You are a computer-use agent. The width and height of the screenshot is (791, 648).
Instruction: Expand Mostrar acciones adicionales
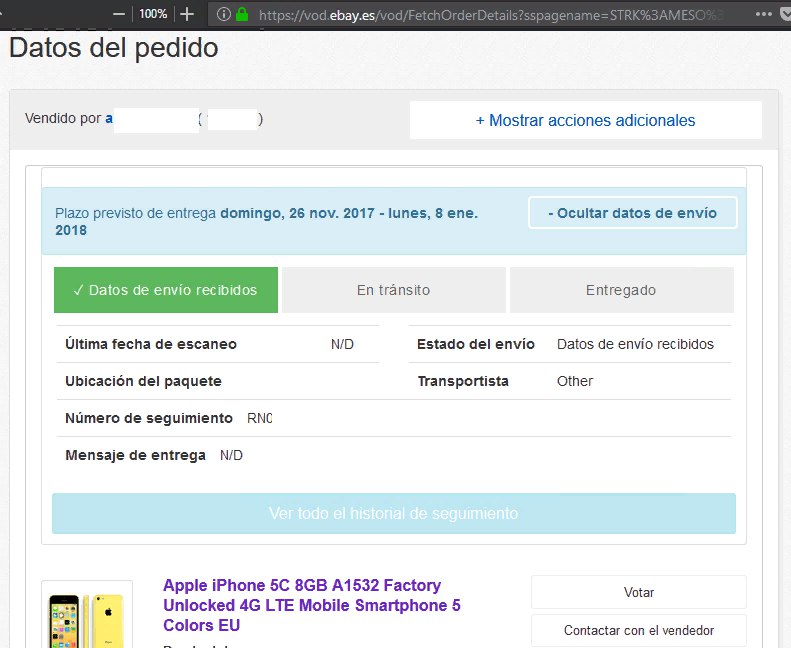(585, 120)
